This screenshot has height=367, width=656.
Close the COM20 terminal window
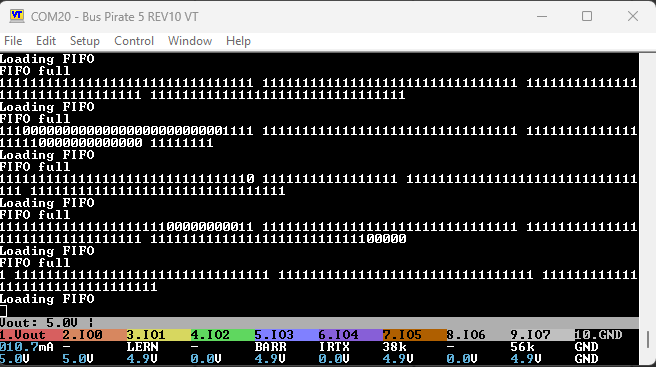(633, 16)
